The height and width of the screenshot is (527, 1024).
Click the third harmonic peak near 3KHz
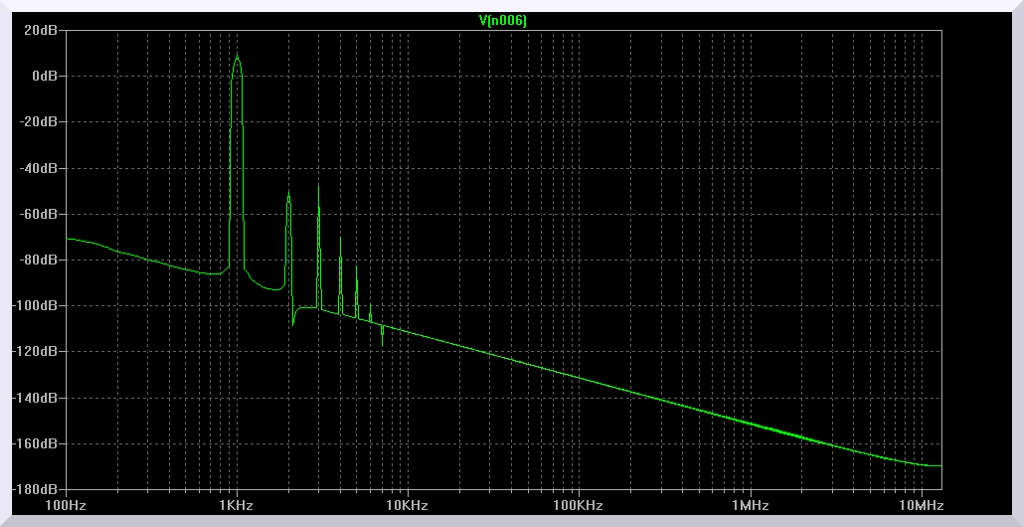[x=318, y=185]
